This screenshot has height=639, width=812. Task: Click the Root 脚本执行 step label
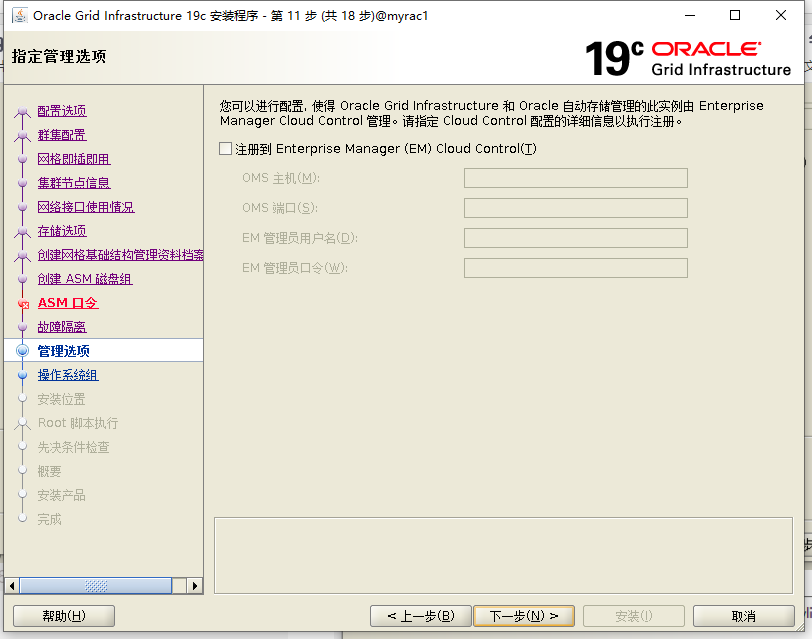78,423
